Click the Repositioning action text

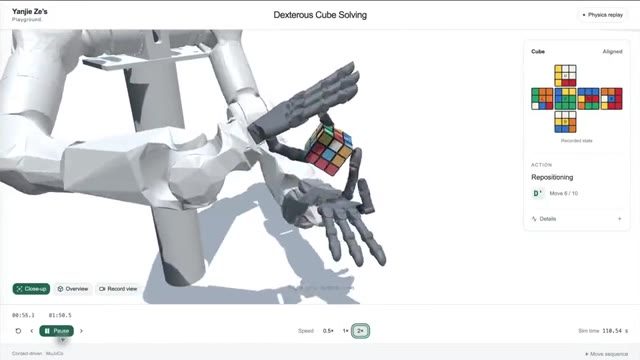point(552,177)
